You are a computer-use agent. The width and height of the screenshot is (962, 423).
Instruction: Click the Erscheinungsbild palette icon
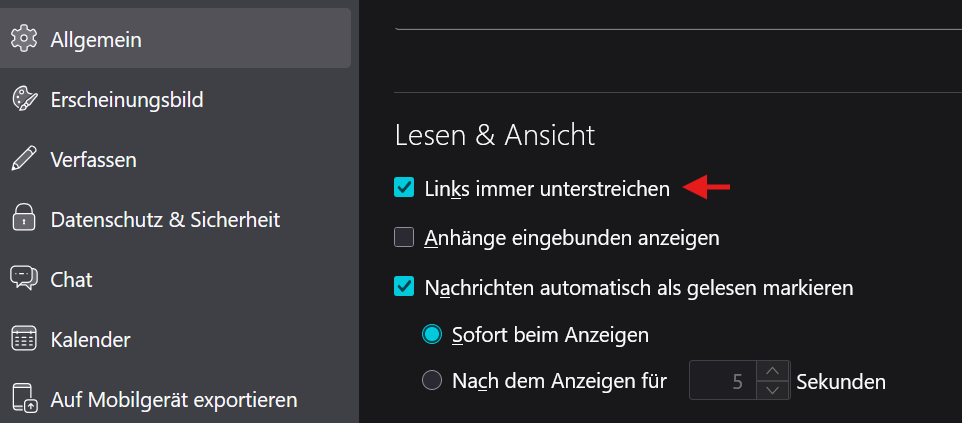point(23,99)
